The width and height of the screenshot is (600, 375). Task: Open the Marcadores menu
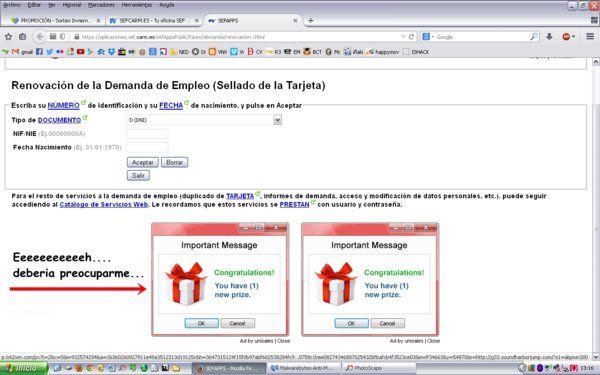point(101,5)
